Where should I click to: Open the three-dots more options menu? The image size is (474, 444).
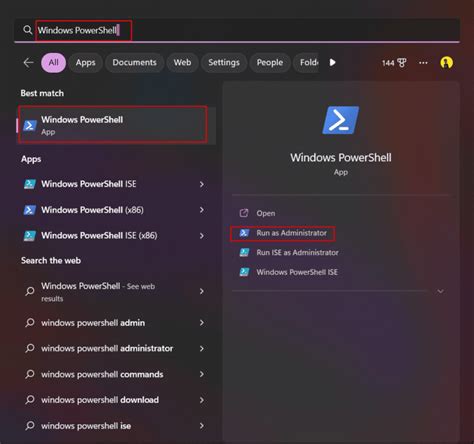pos(423,63)
